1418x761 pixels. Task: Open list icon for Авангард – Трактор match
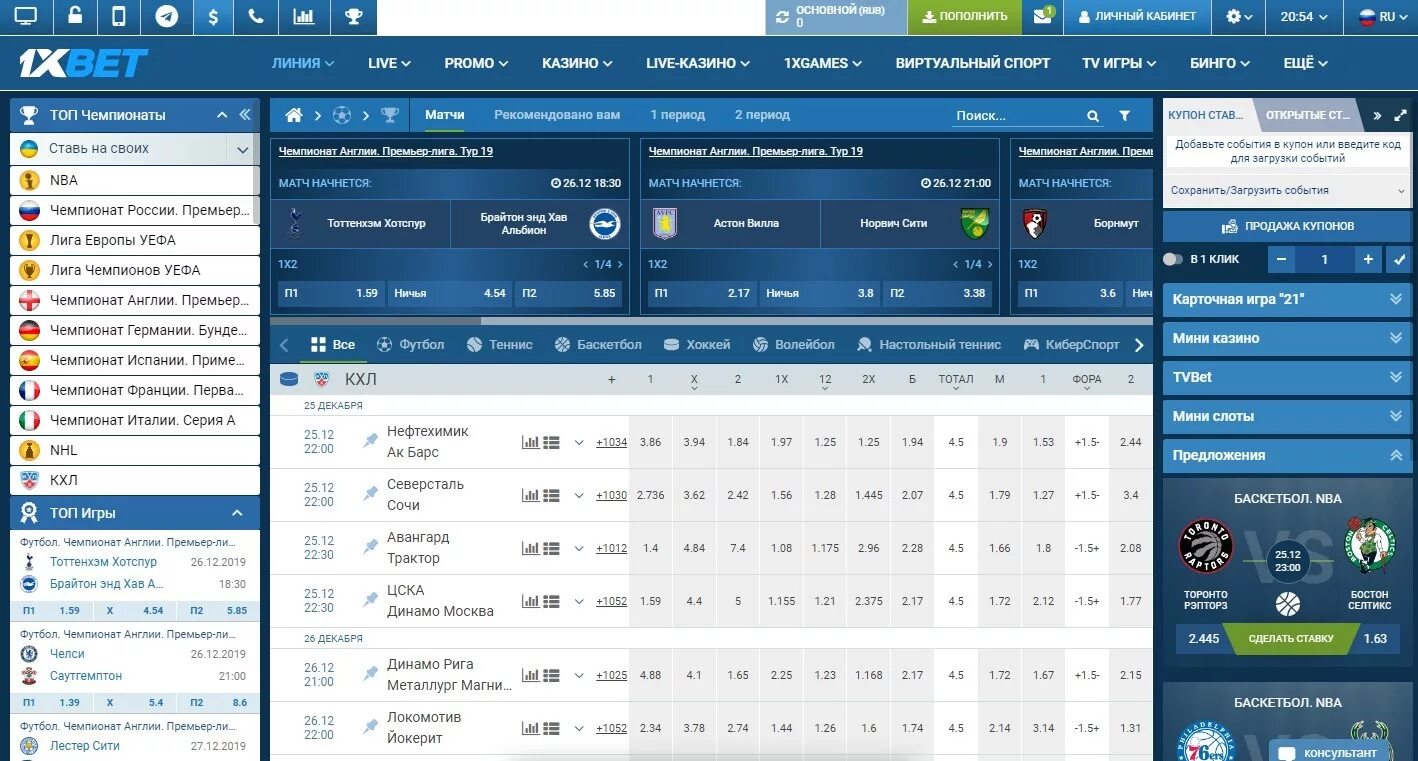(x=551, y=547)
